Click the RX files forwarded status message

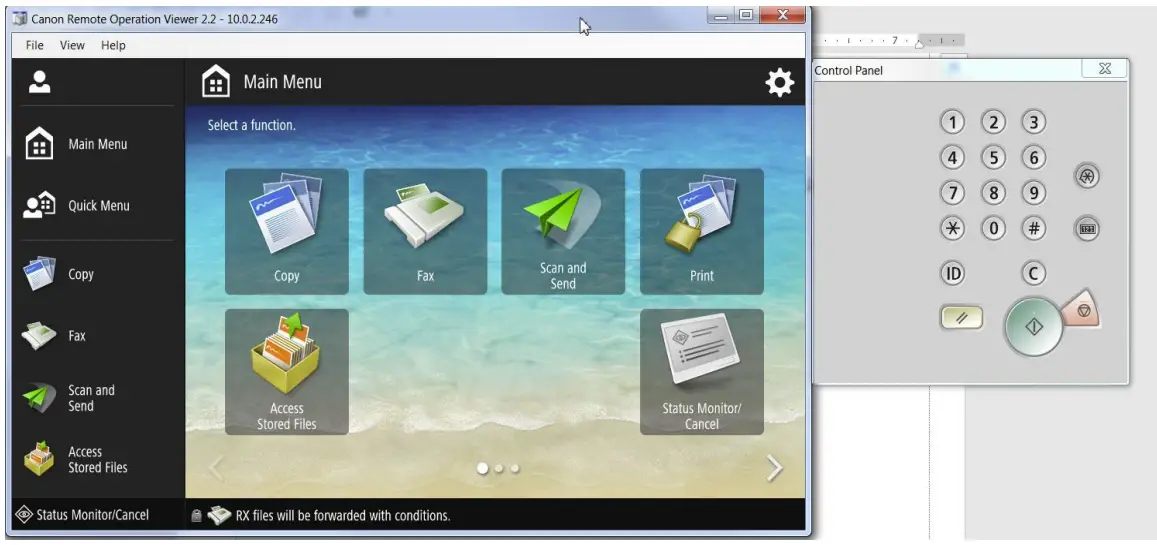pyautogui.click(x=343, y=515)
